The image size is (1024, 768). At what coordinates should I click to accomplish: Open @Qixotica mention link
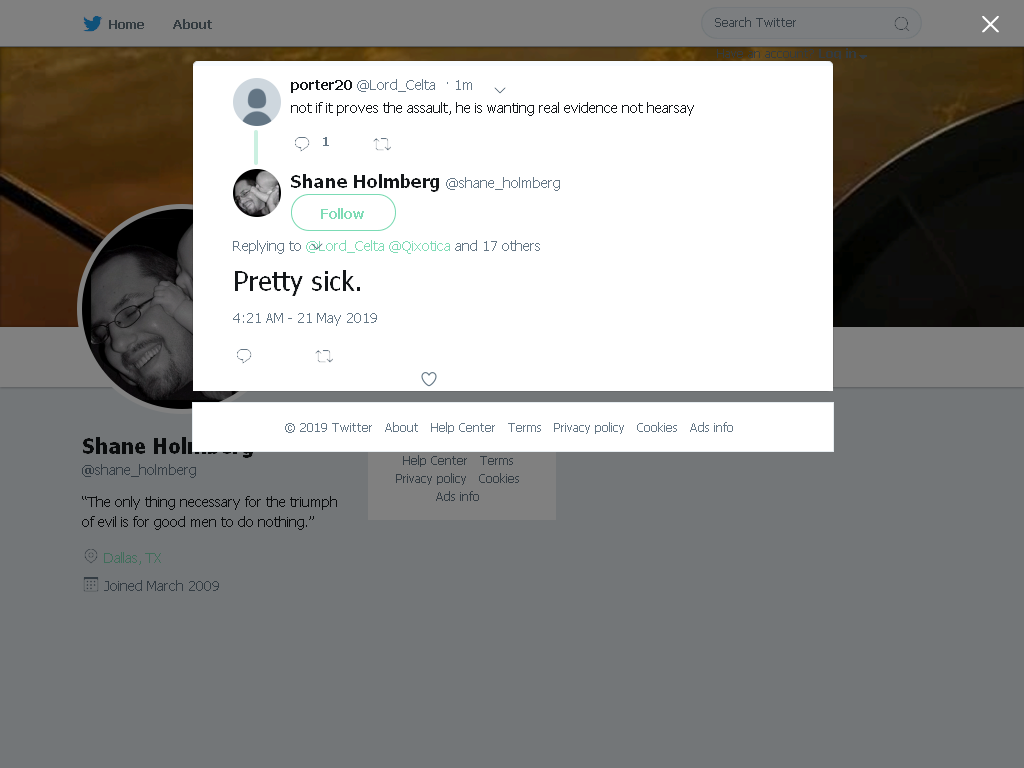point(419,246)
